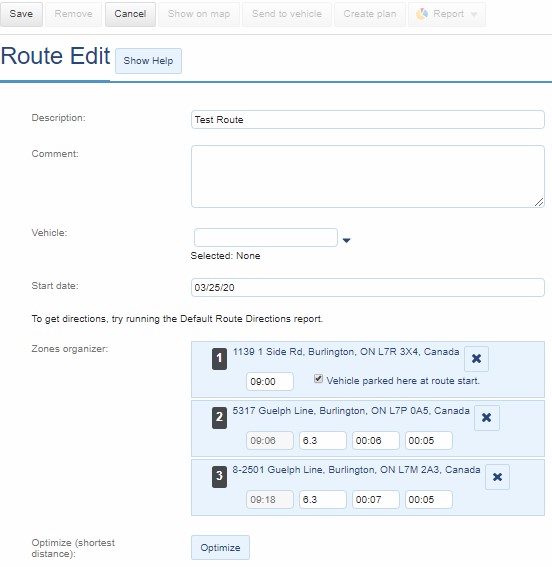
Task: Focus the Description field with Test Route
Action: [x=368, y=120]
